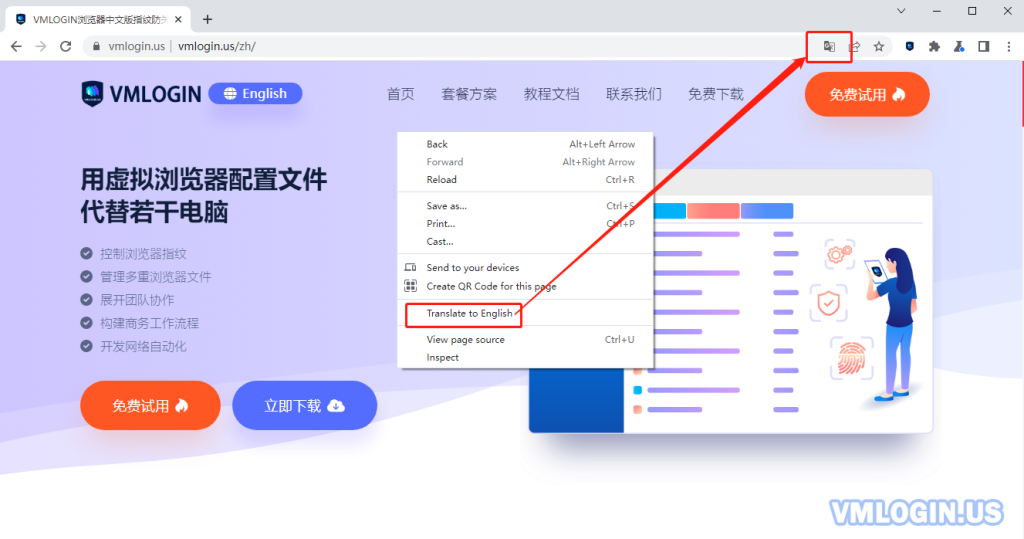
Task: Click the Chrome labs flask icon
Action: [x=959, y=46]
